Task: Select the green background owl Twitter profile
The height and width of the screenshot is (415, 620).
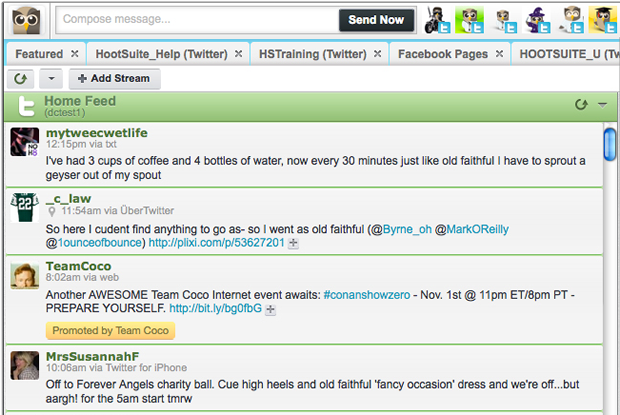Action: pos(470,20)
